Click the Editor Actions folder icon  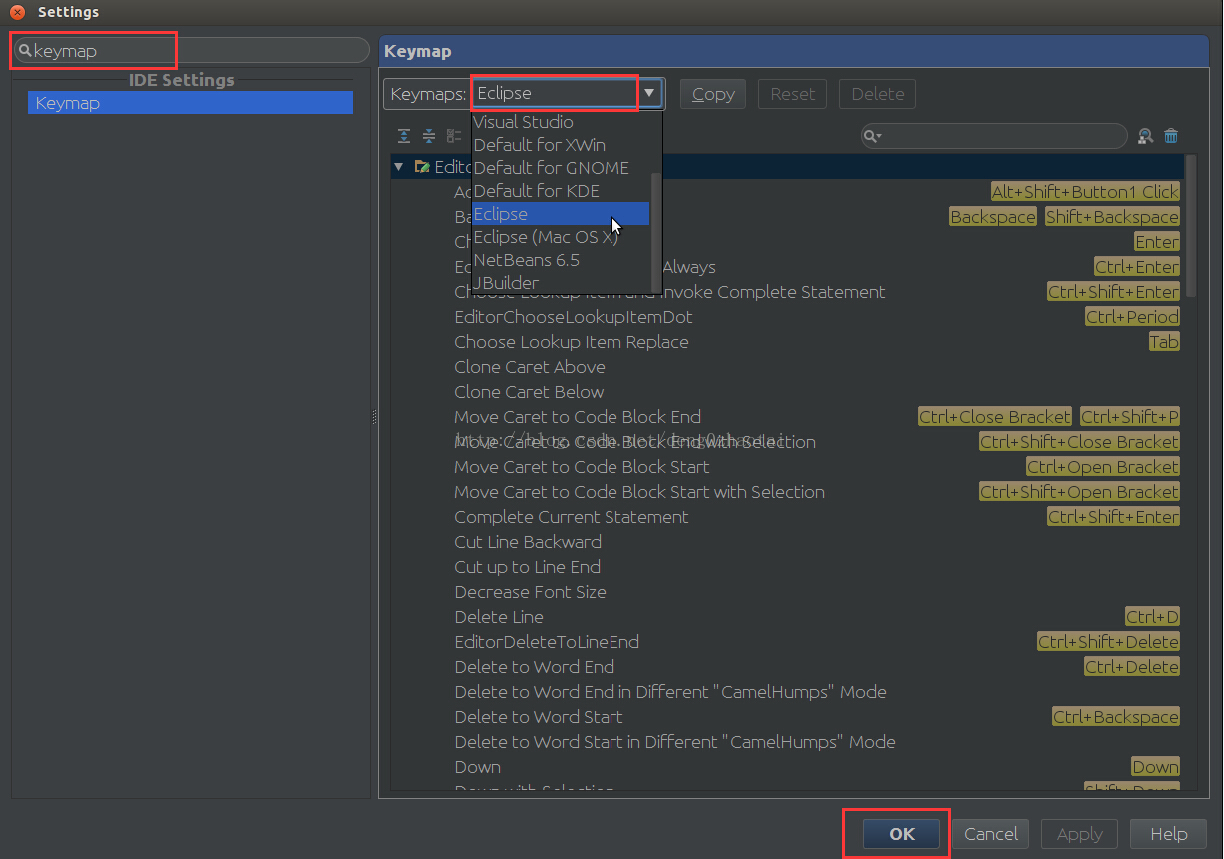pyautogui.click(x=422, y=167)
